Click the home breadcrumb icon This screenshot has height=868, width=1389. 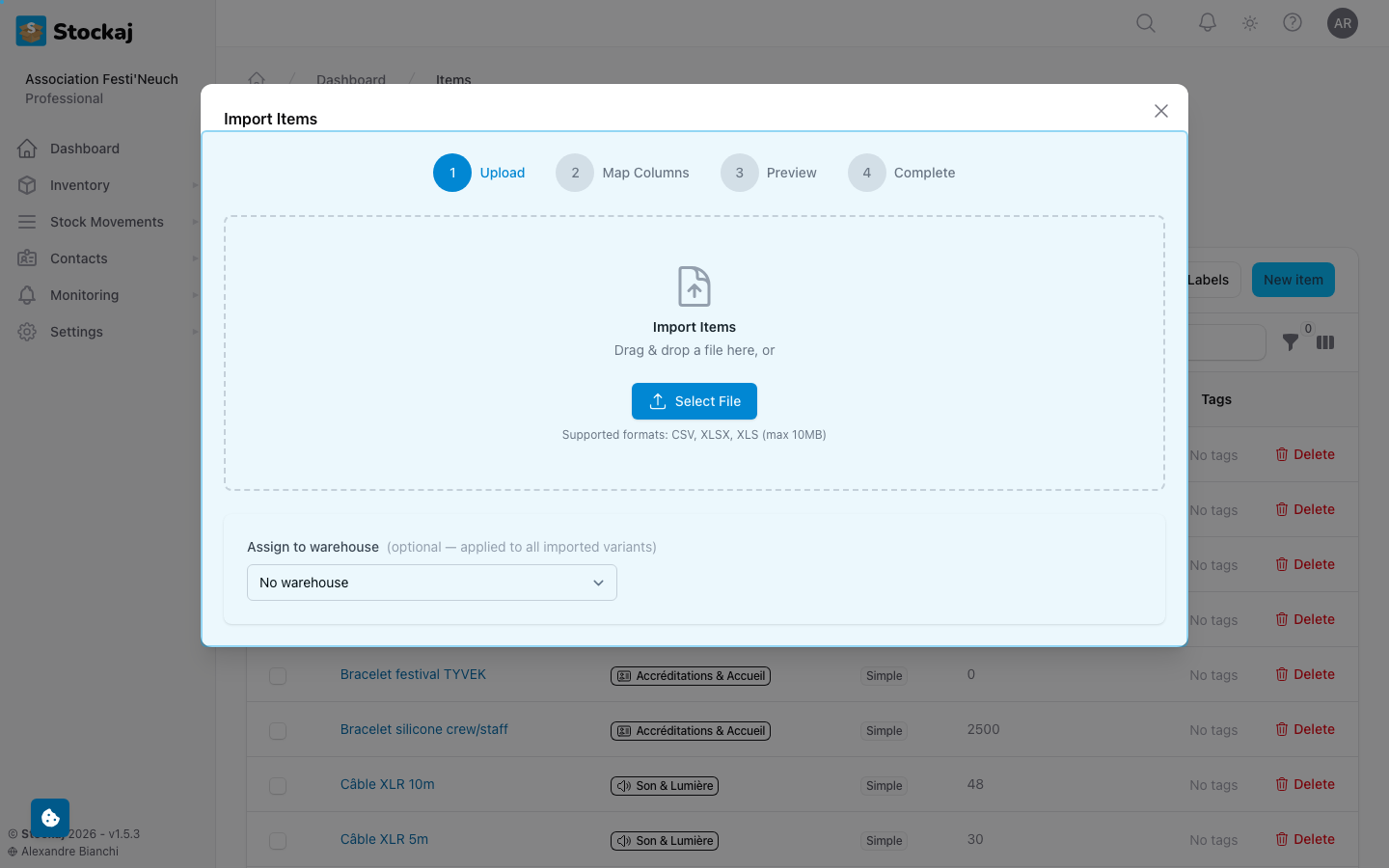(x=257, y=79)
